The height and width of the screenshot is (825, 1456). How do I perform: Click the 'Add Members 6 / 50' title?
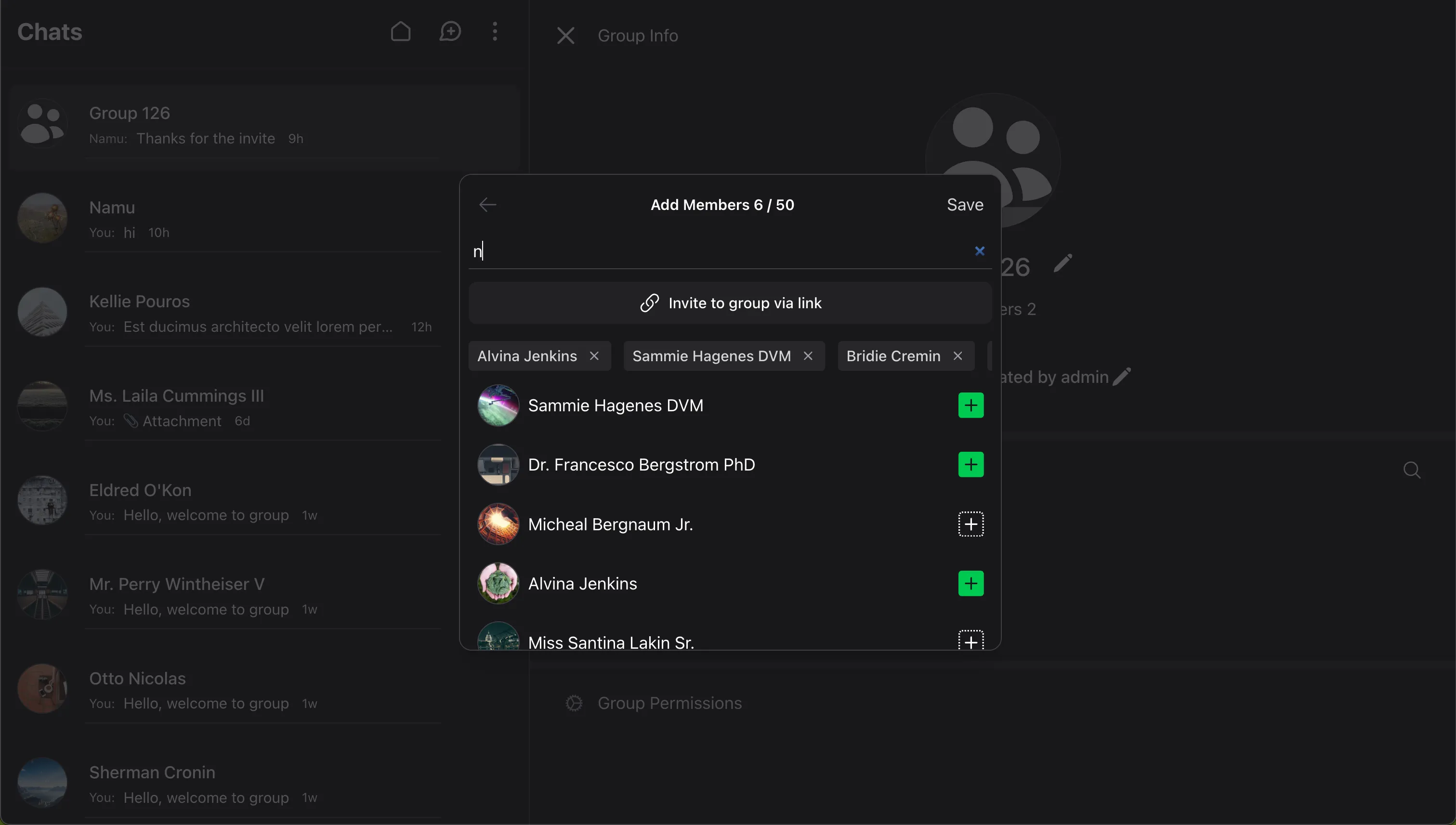pyautogui.click(x=722, y=205)
